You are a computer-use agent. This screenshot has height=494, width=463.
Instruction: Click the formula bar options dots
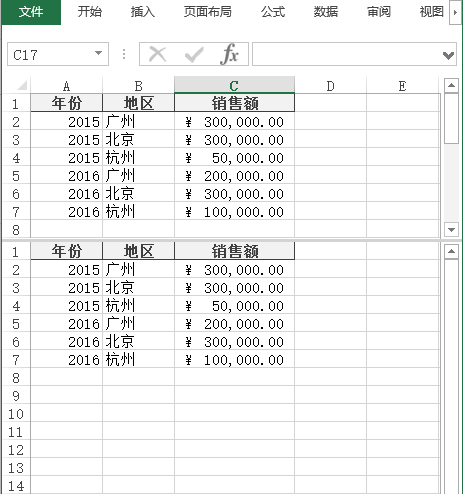124,54
